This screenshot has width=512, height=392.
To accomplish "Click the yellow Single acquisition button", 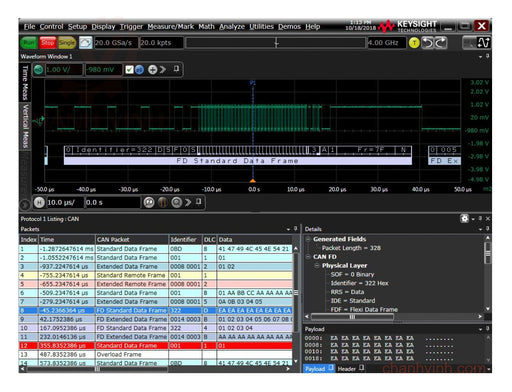I will [x=67, y=43].
